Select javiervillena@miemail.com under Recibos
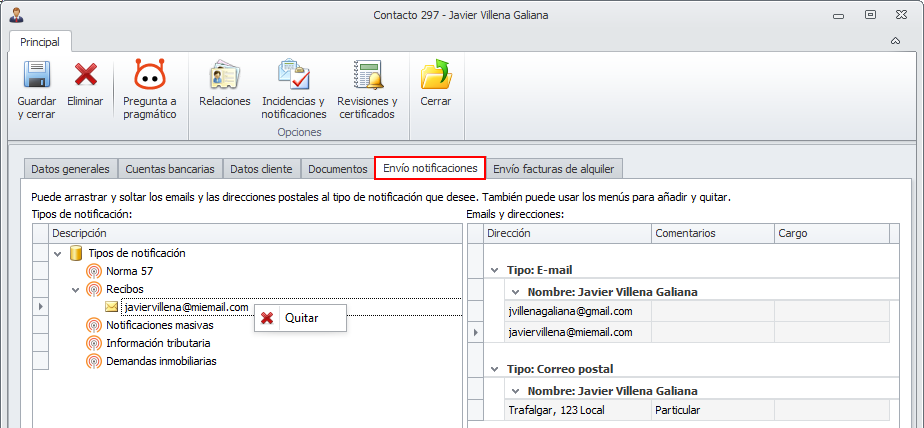Image resolution: width=924 pixels, height=428 pixels. (187, 307)
